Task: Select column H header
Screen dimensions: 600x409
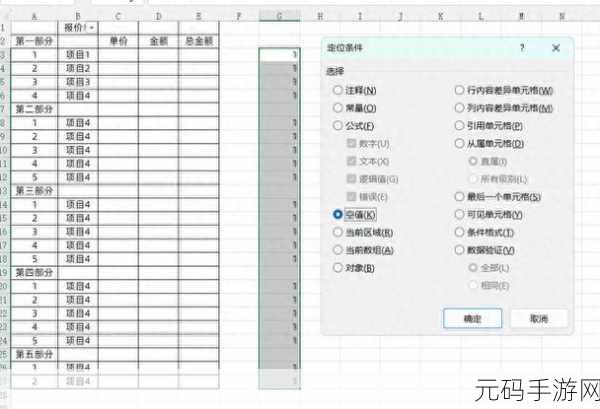Action: pos(320,16)
